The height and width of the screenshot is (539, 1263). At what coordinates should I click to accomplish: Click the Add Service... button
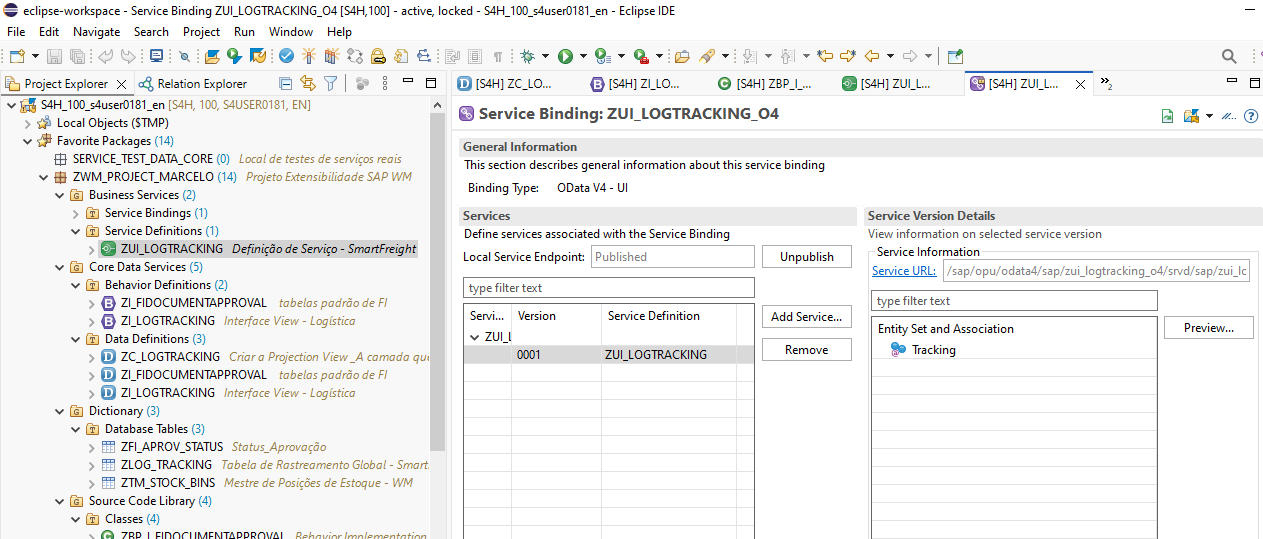click(806, 317)
